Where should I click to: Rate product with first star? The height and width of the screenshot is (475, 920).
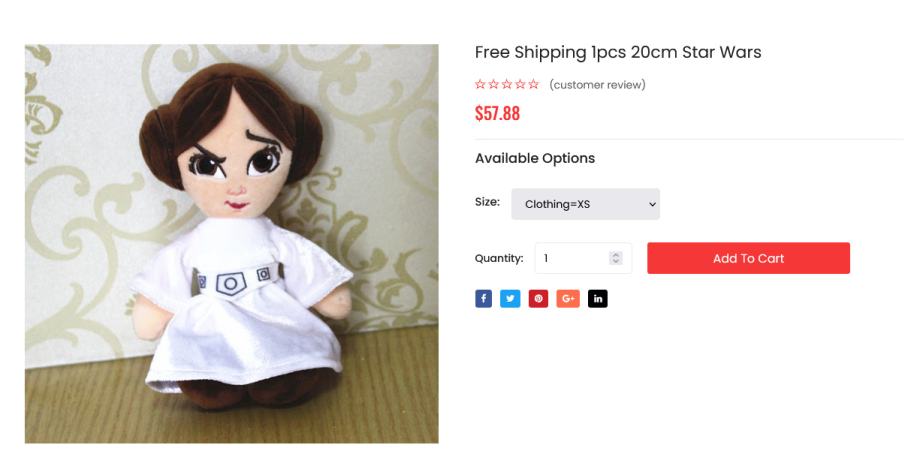pos(481,84)
